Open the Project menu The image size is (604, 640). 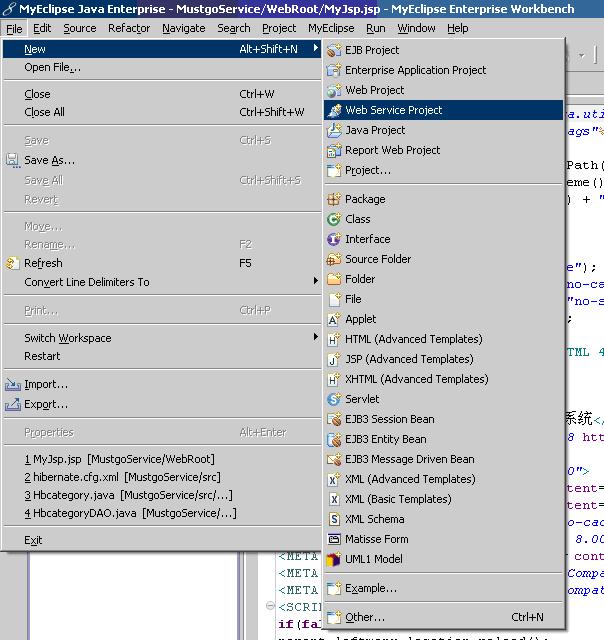[279, 28]
